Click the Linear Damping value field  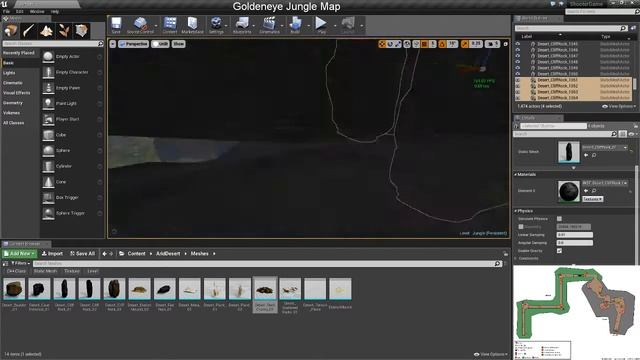click(x=574, y=235)
